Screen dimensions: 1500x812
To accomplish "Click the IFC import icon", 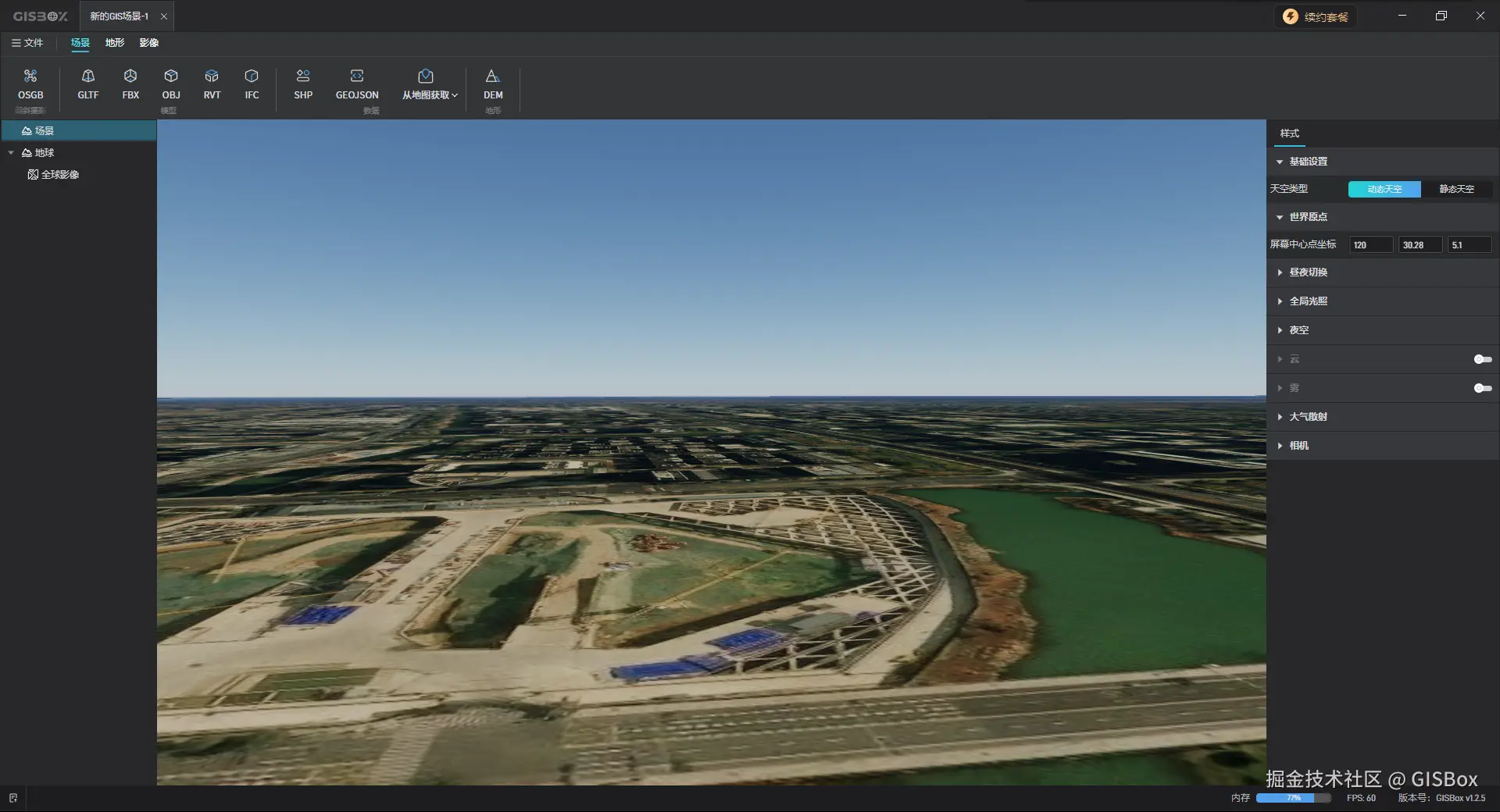I will pyautogui.click(x=252, y=77).
